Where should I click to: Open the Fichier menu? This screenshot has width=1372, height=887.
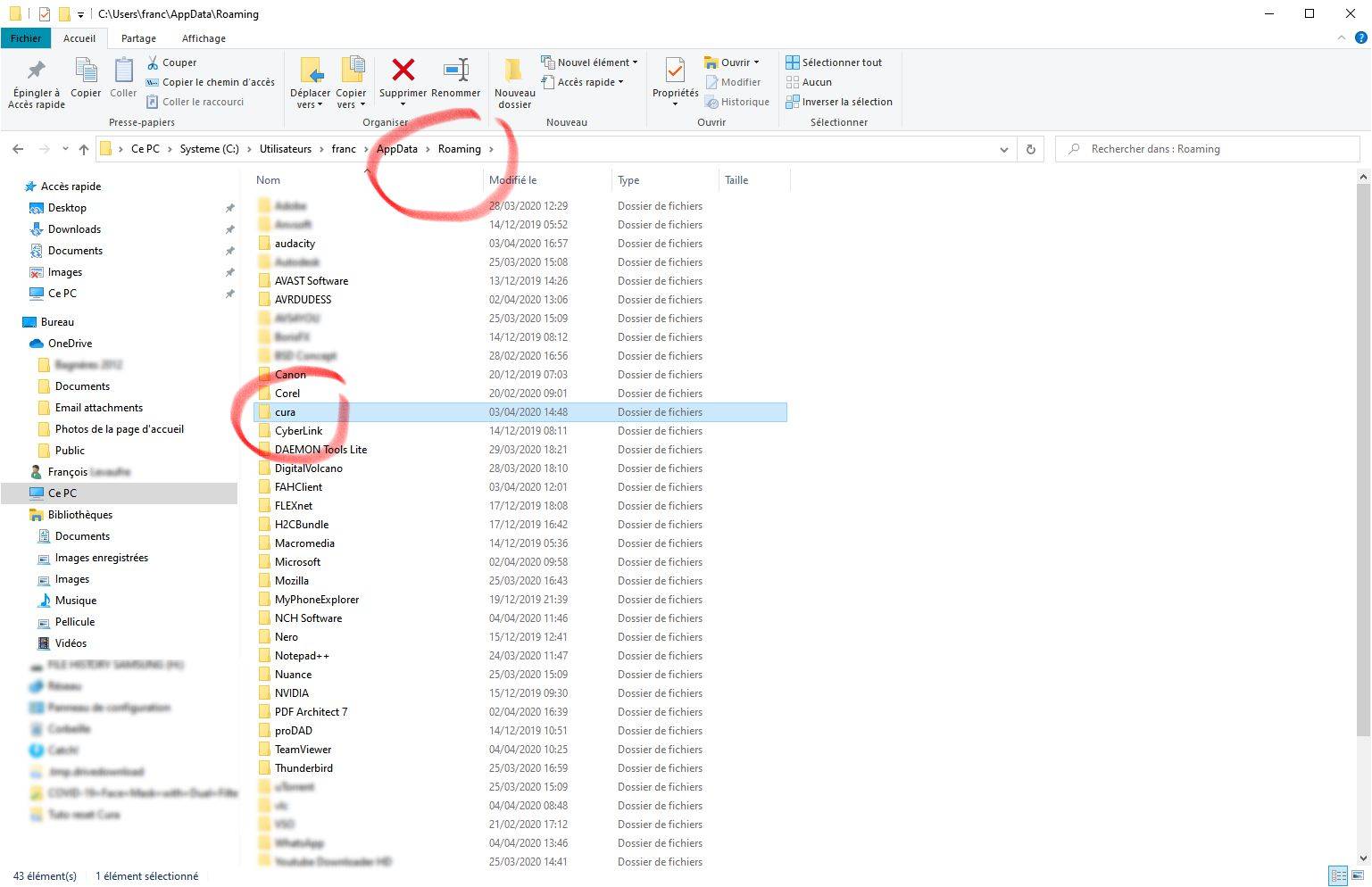pyautogui.click(x=26, y=38)
